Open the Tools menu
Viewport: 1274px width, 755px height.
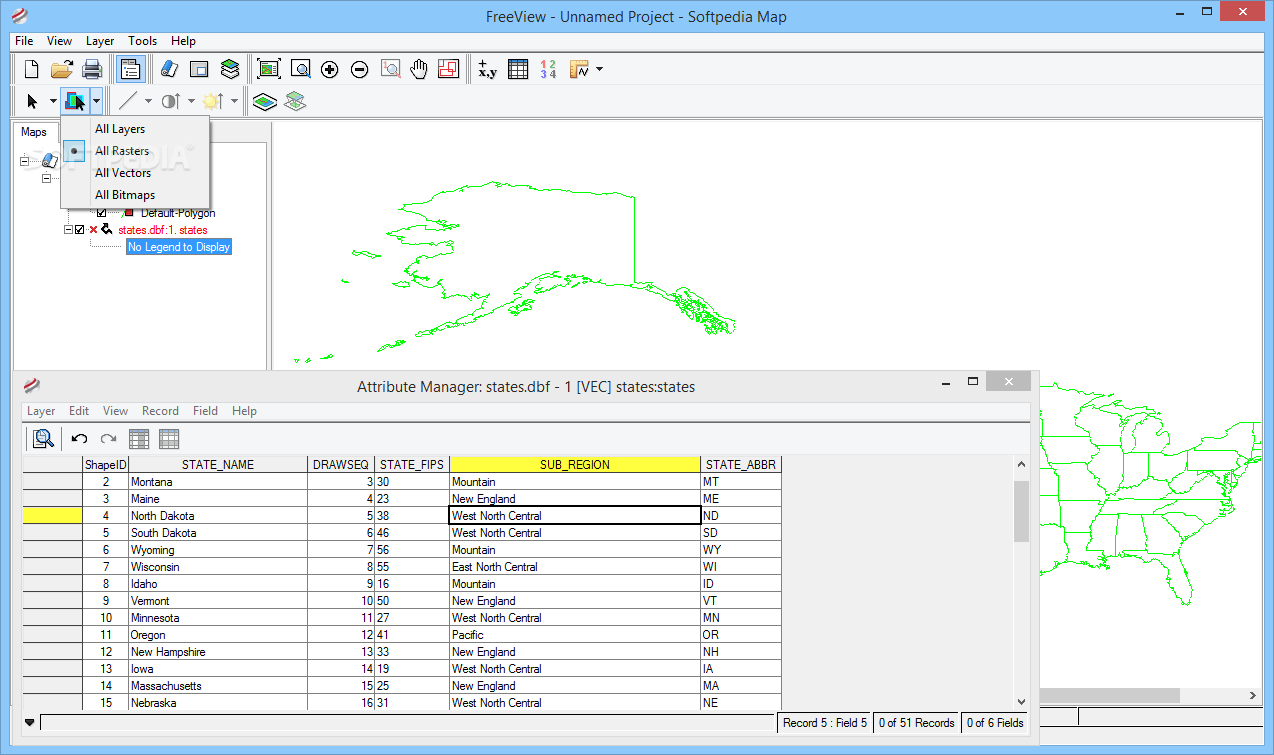(x=142, y=41)
